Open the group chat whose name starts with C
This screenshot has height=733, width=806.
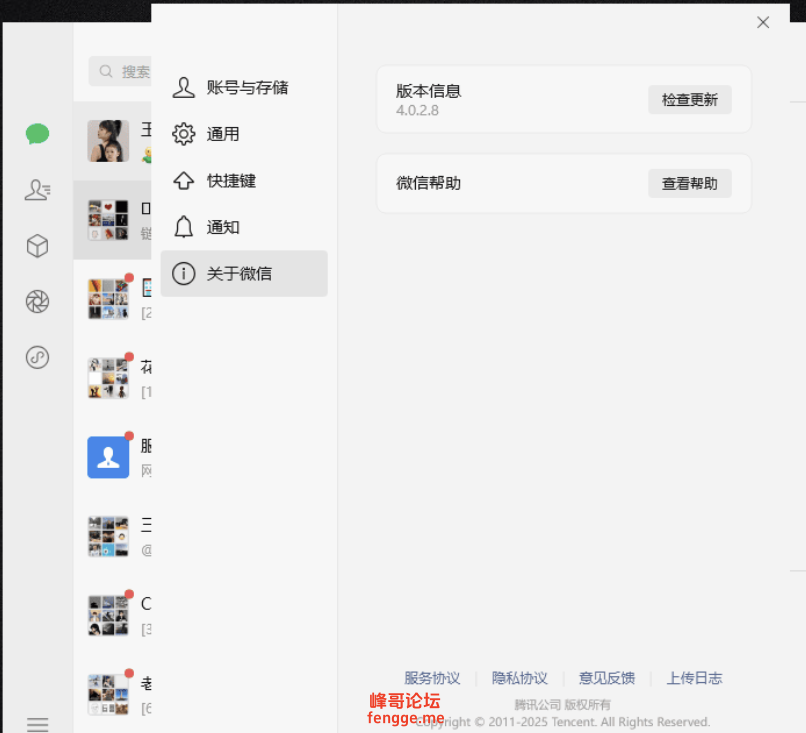[x=112, y=616]
